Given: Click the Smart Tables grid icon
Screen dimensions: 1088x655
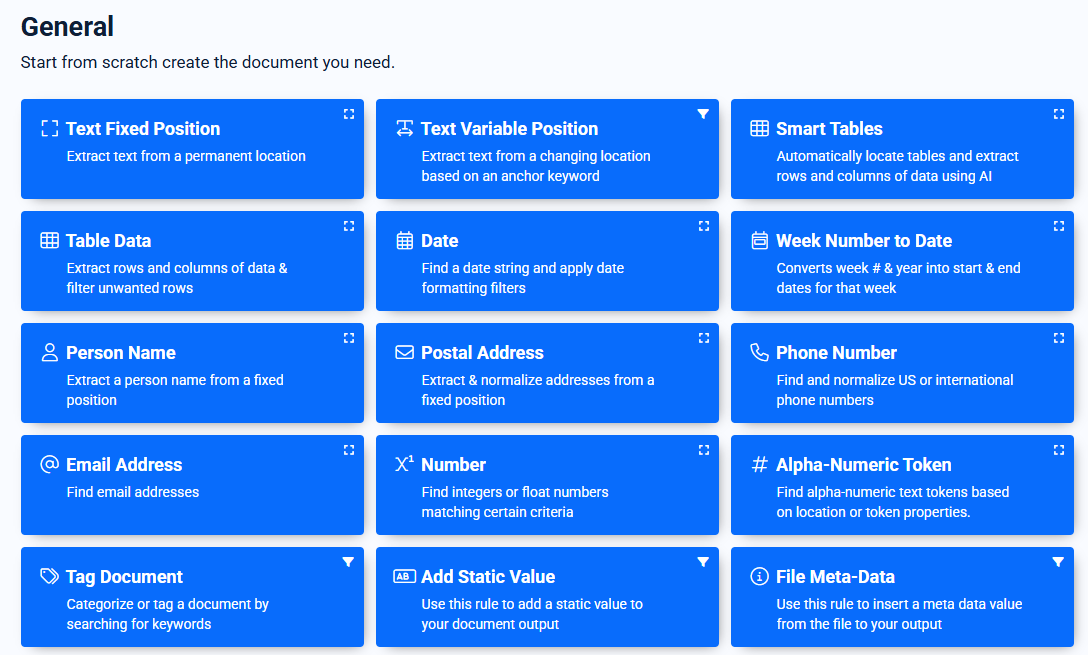Looking at the screenshot, I should [x=759, y=128].
